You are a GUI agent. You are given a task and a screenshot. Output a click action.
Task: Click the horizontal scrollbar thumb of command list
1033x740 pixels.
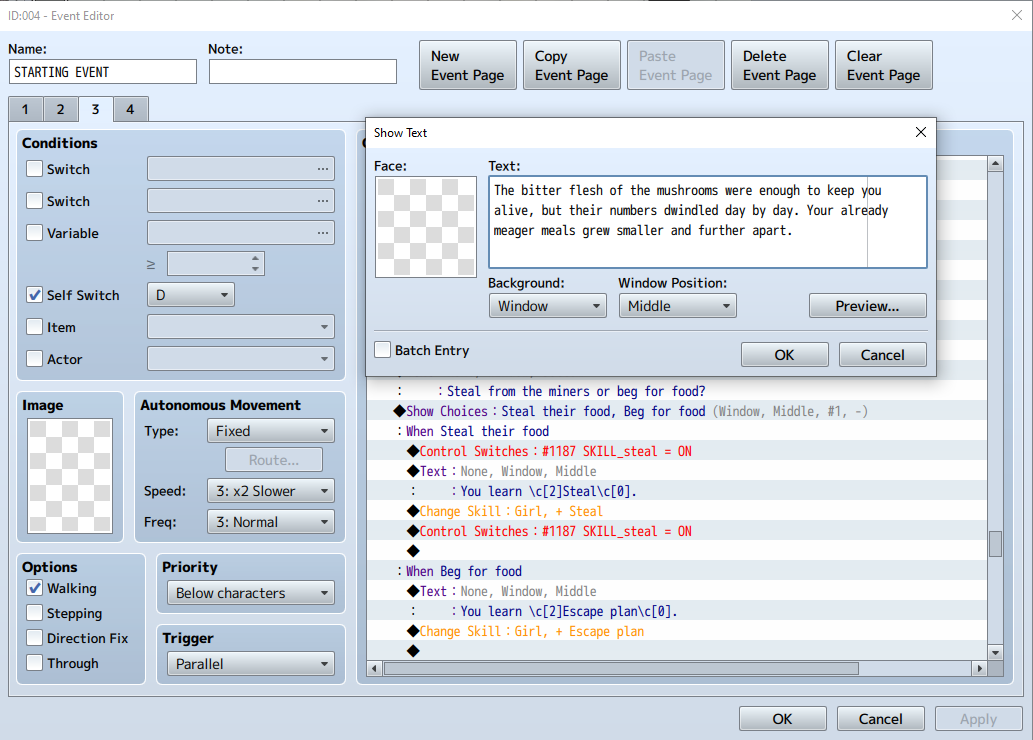[621, 668]
